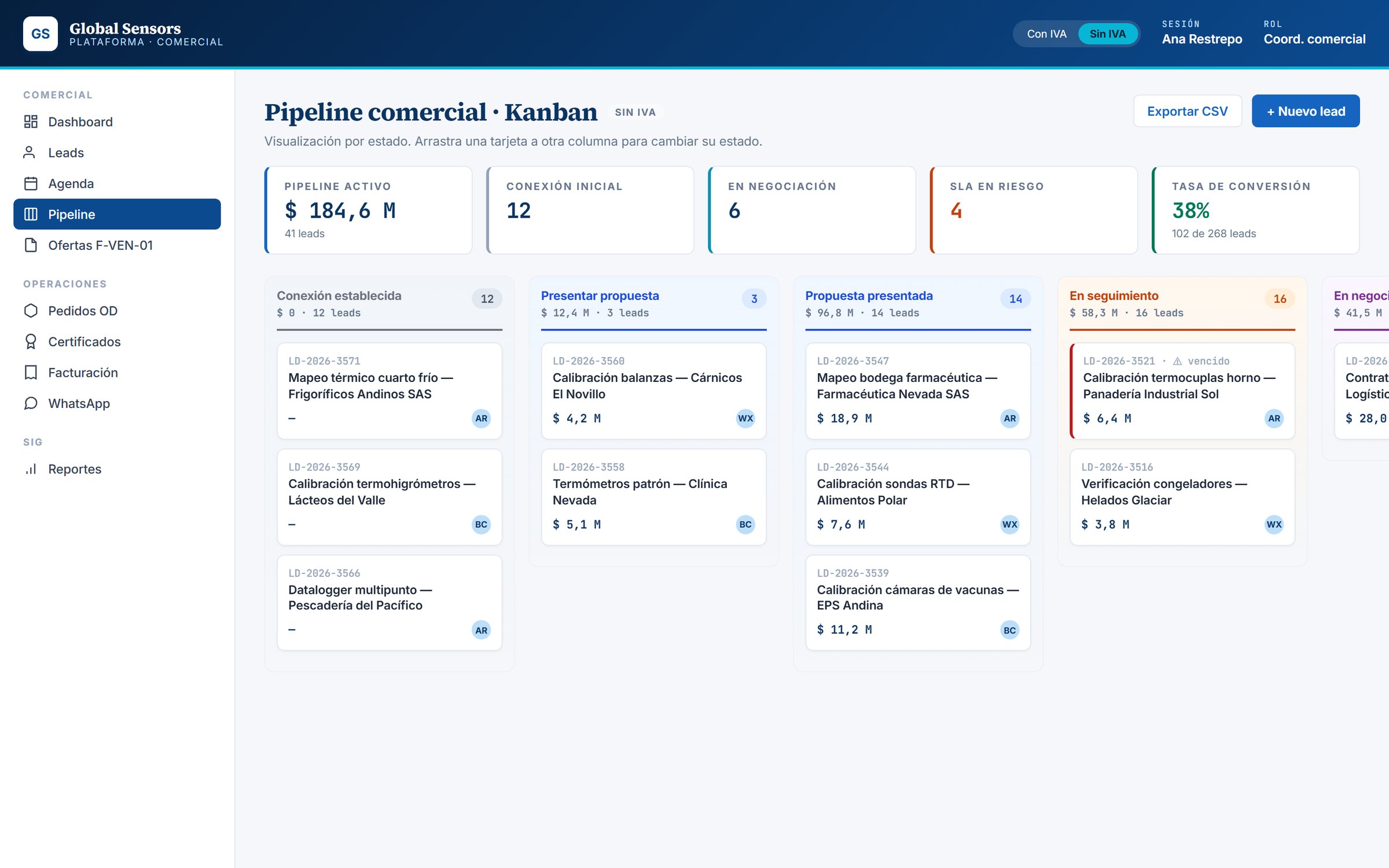Open the Ana Restrepo session label
This screenshot has width=1389, height=868.
[1202, 39]
